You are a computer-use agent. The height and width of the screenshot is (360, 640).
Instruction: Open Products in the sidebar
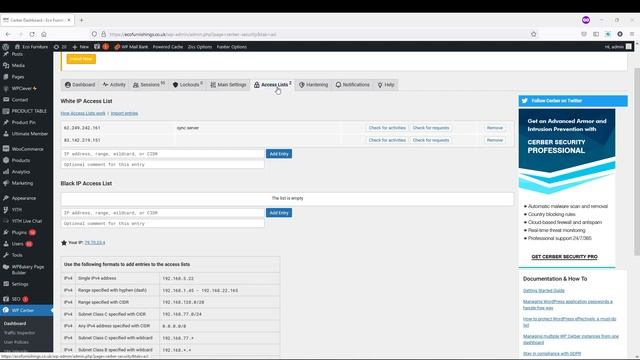click(20, 160)
